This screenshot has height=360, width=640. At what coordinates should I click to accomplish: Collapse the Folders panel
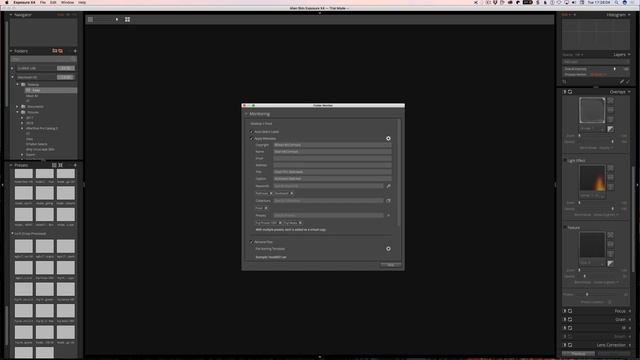coord(11,51)
